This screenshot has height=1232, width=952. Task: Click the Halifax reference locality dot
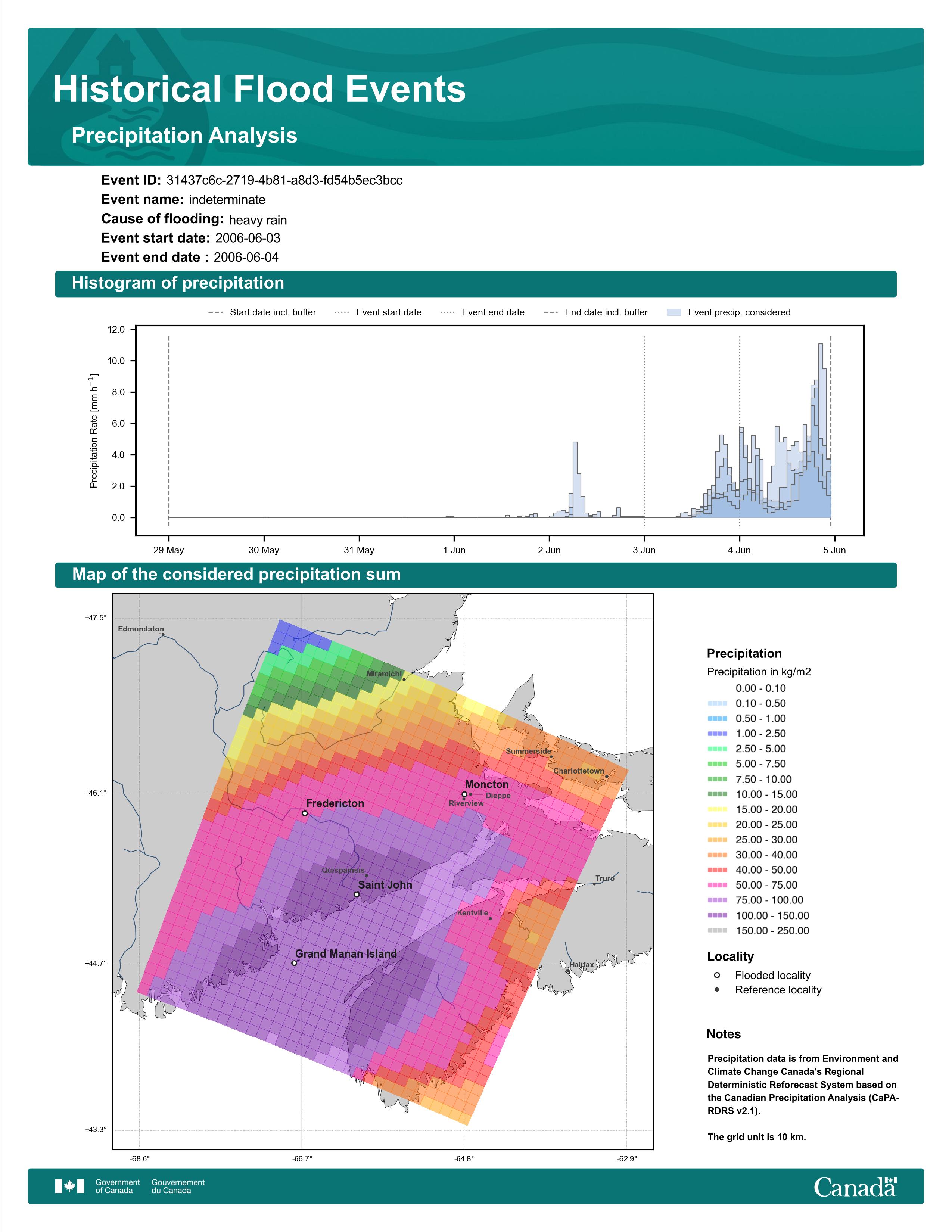[567, 971]
